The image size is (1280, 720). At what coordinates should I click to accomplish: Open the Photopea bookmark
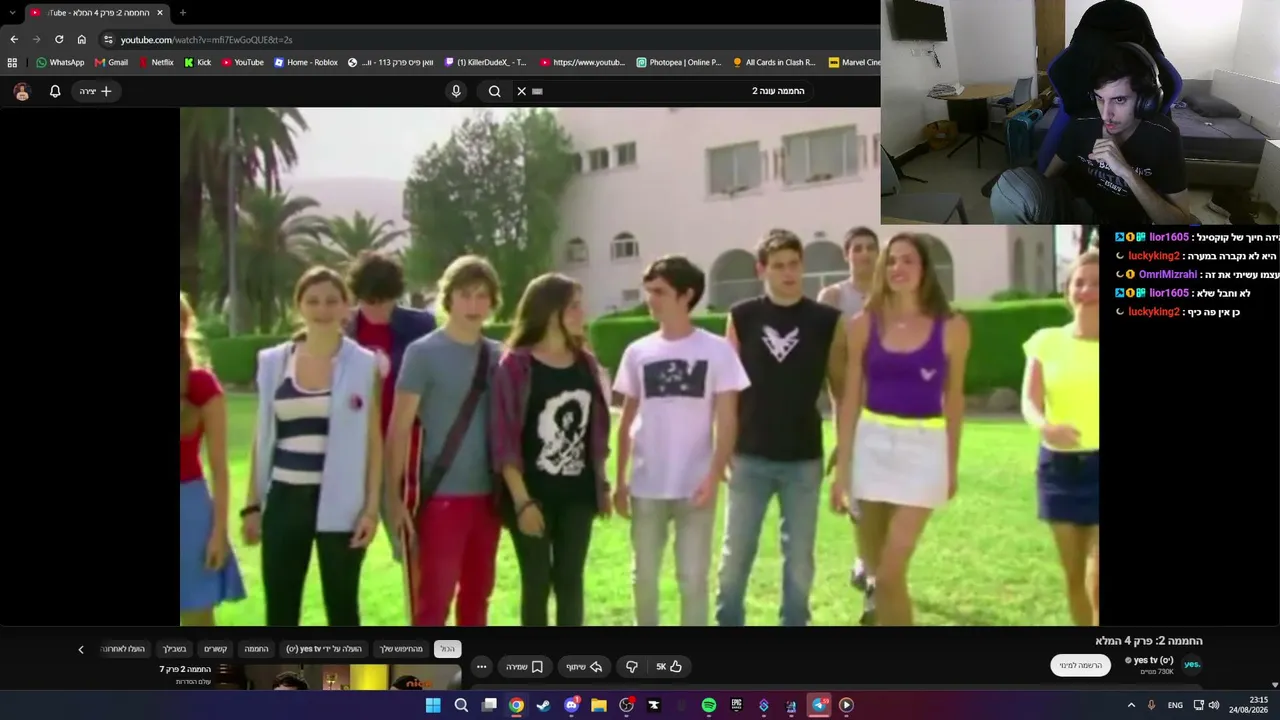[x=679, y=62]
